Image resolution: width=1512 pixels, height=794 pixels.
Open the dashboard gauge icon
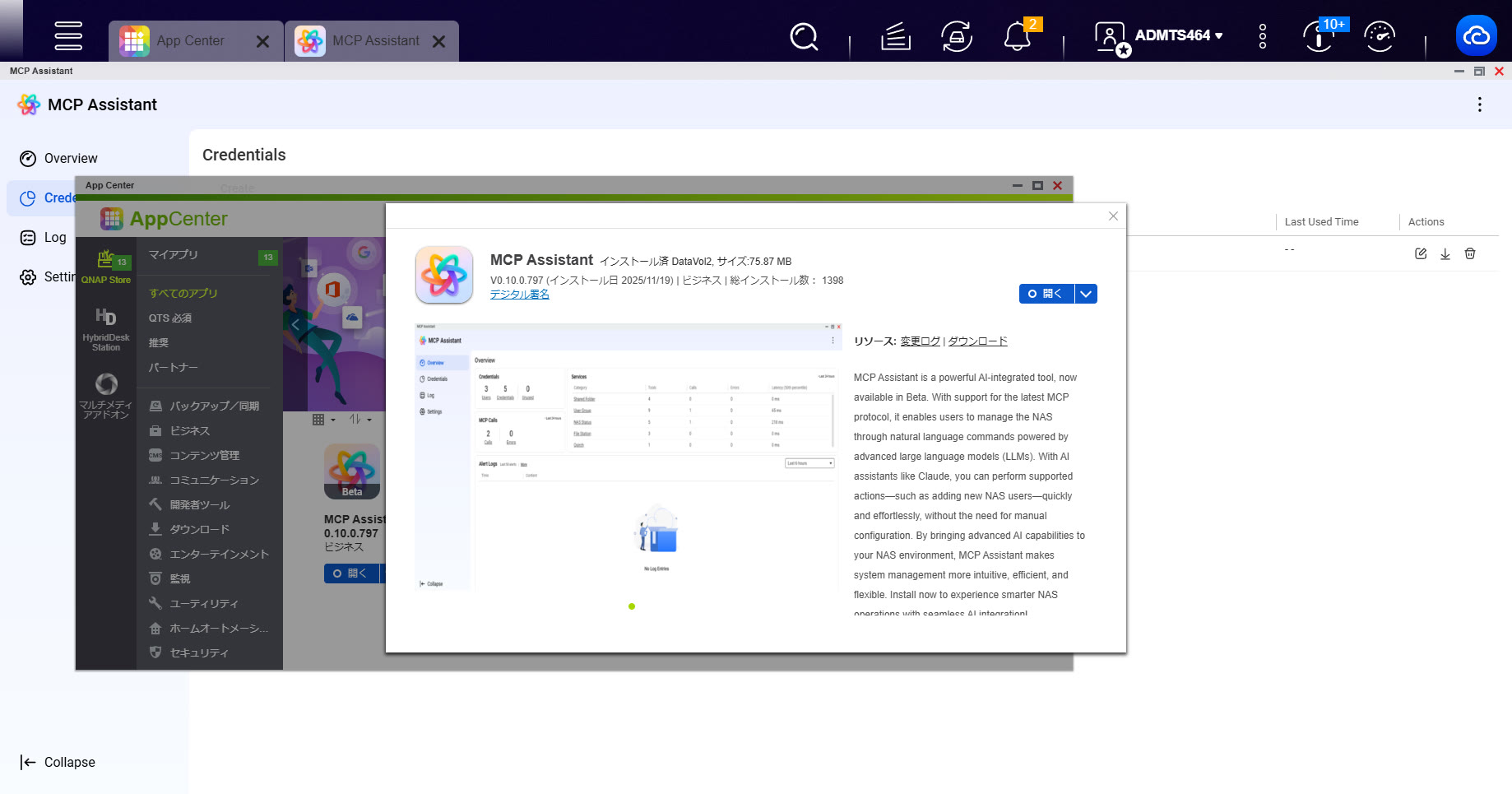pyautogui.click(x=1380, y=36)
